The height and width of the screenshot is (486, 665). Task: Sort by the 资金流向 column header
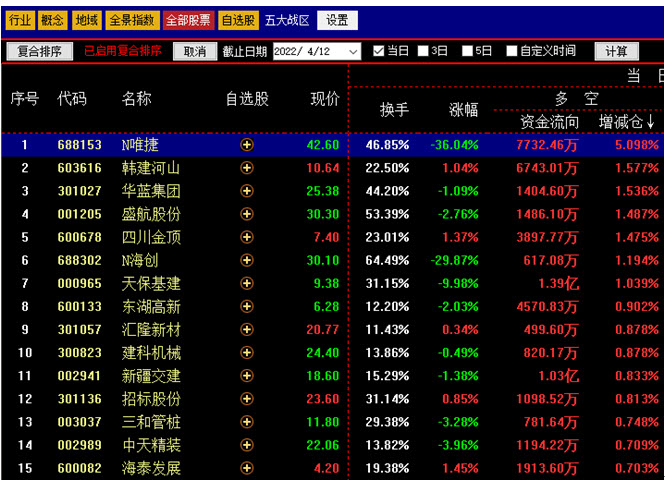click(x=550, y=123)
